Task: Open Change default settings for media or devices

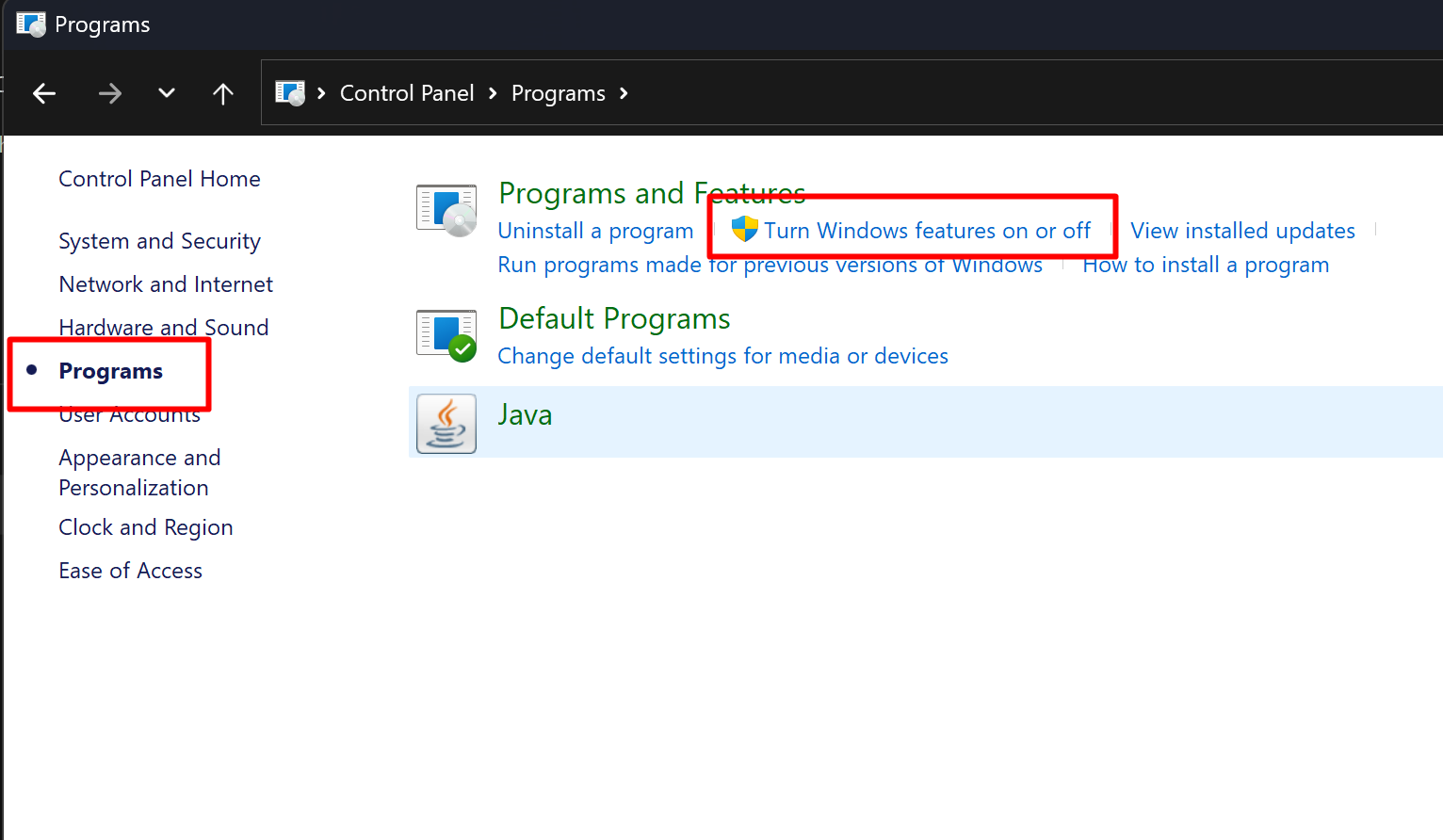Action: point(722,356)
